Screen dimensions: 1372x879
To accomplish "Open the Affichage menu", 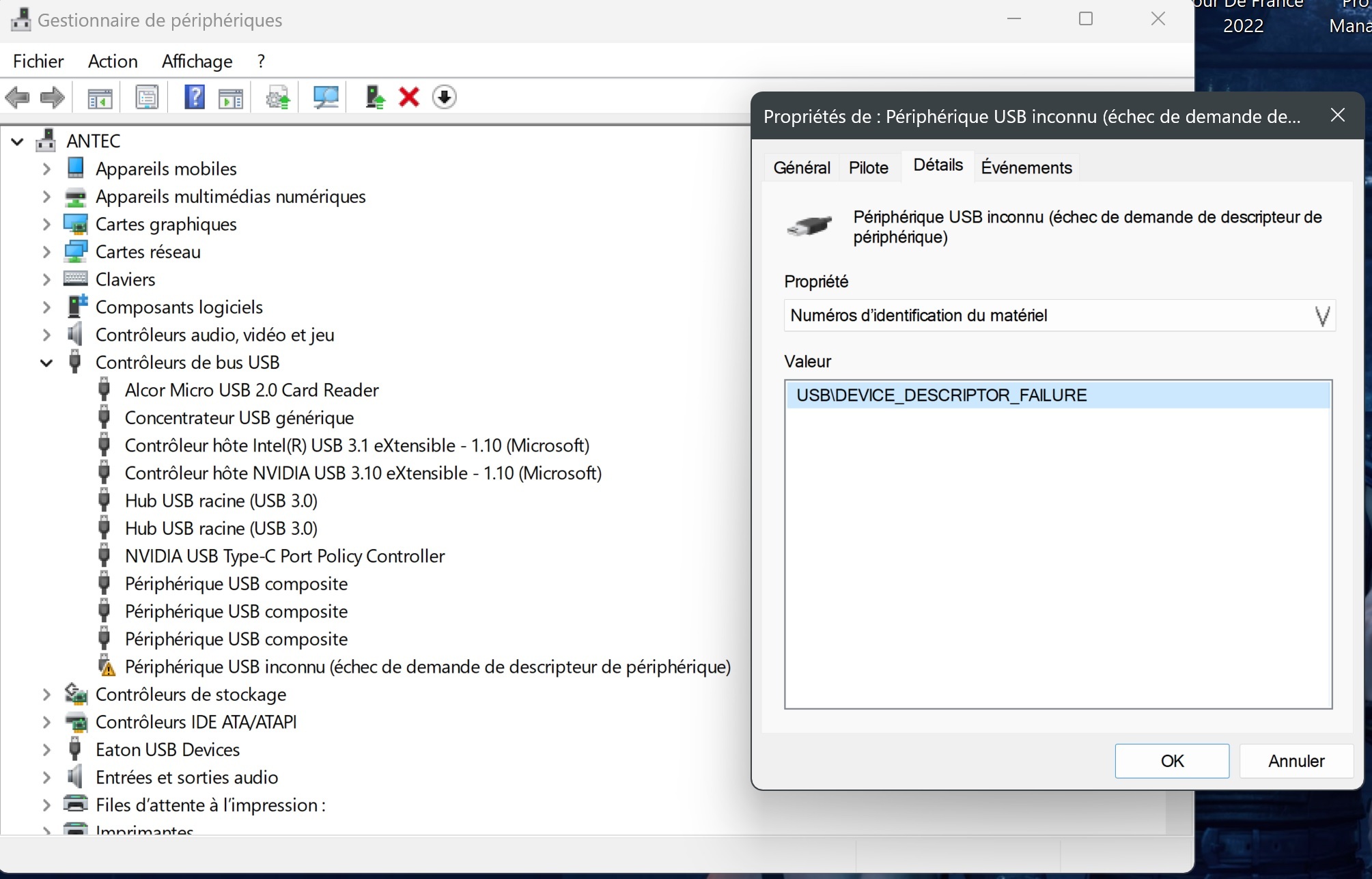I will [x=197, y=61].
